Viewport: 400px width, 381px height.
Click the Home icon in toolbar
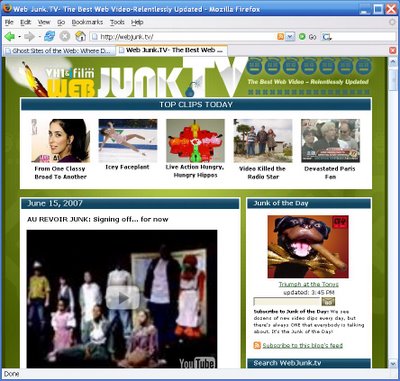[x=80, y=36]
